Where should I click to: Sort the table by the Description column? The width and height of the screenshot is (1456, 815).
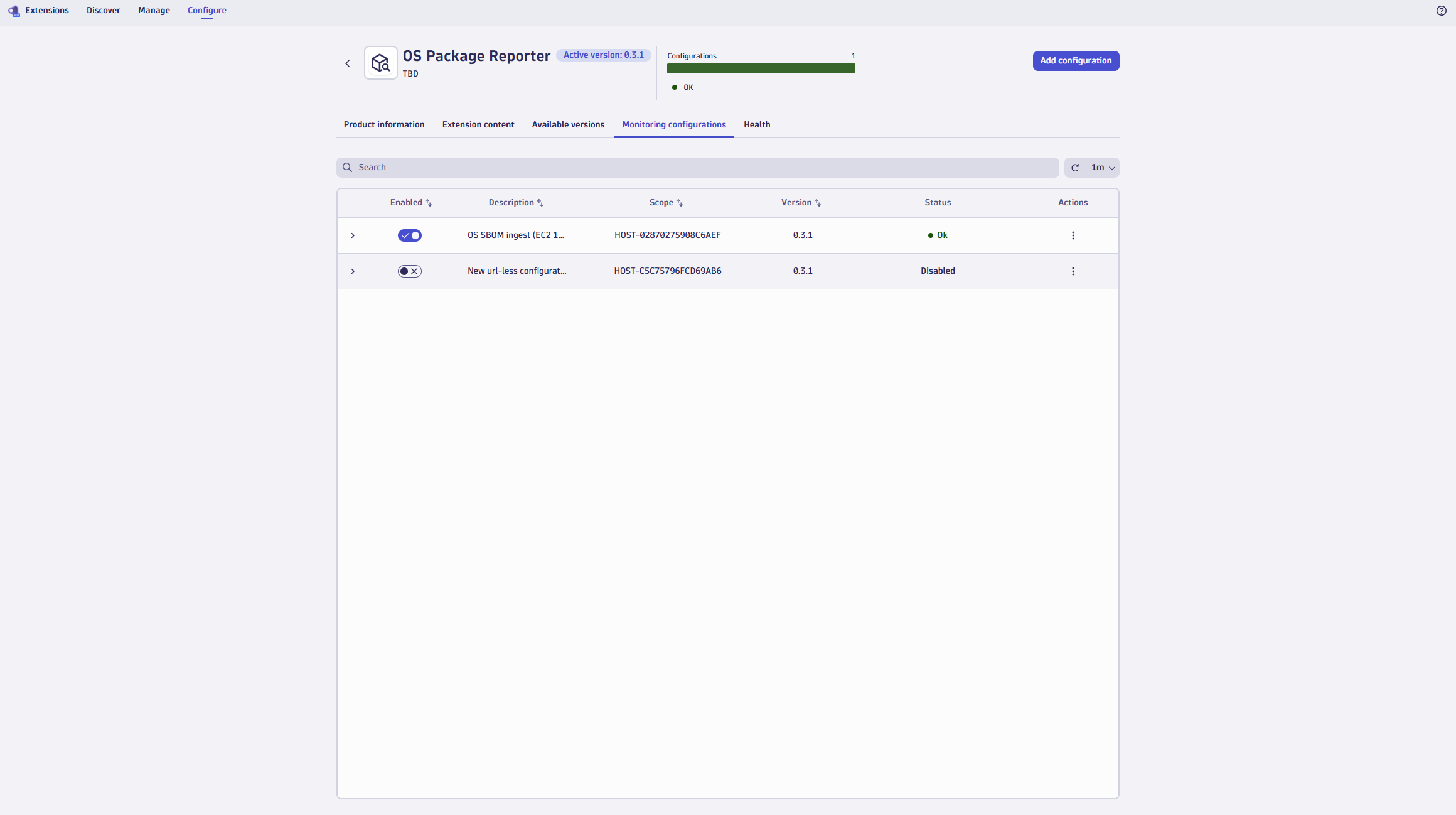click(x=516, y=202)
